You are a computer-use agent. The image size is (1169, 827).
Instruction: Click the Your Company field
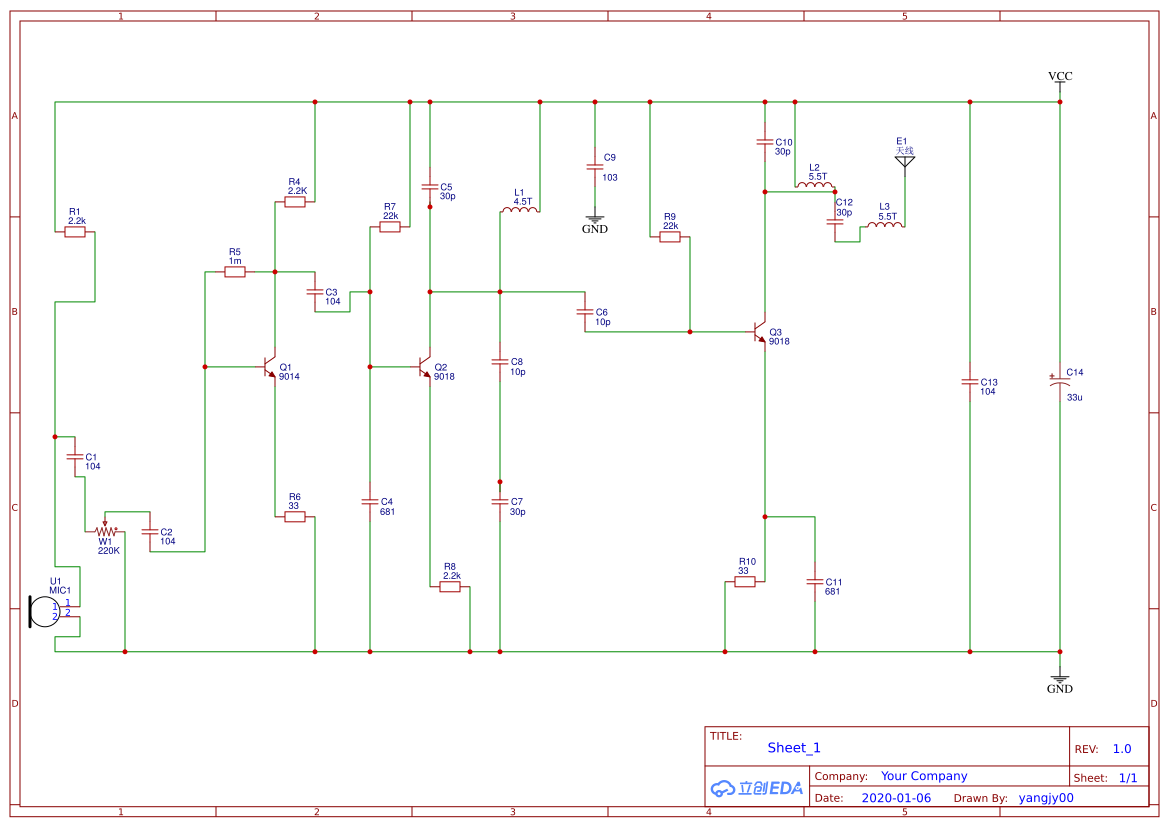(924, 776)
